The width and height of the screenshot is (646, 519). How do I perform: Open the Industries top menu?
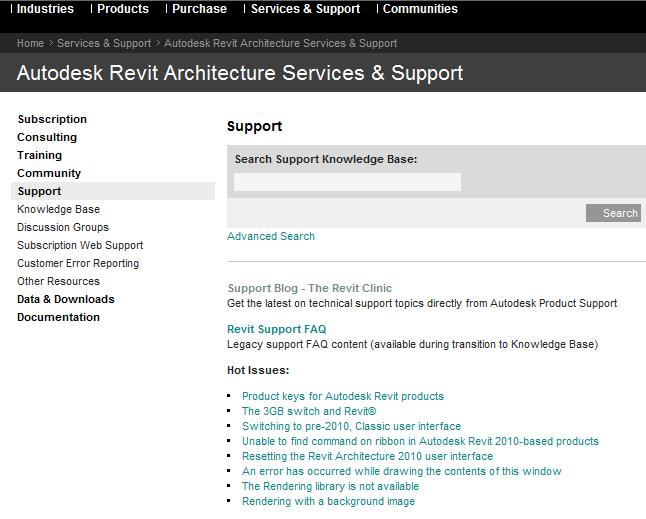point(45,9)
